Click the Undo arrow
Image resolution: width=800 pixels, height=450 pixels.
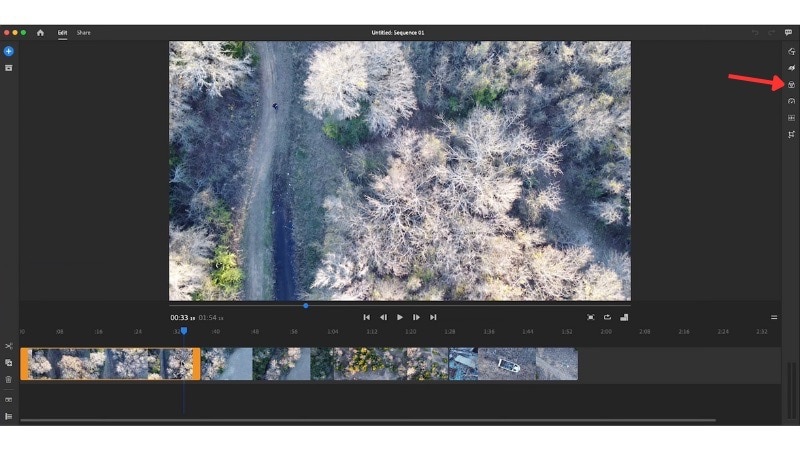755,33
